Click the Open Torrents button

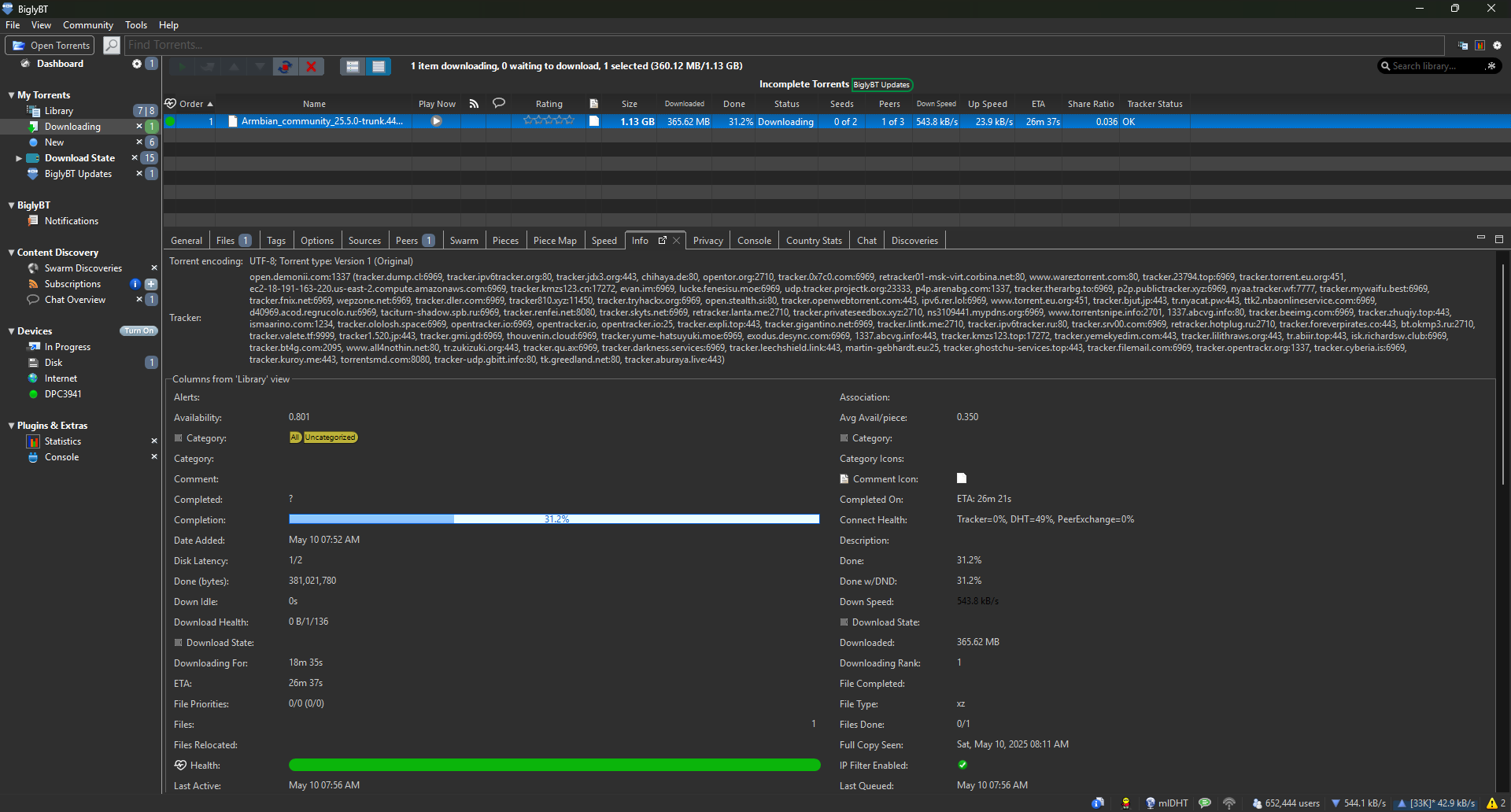(x=50, y=46)
